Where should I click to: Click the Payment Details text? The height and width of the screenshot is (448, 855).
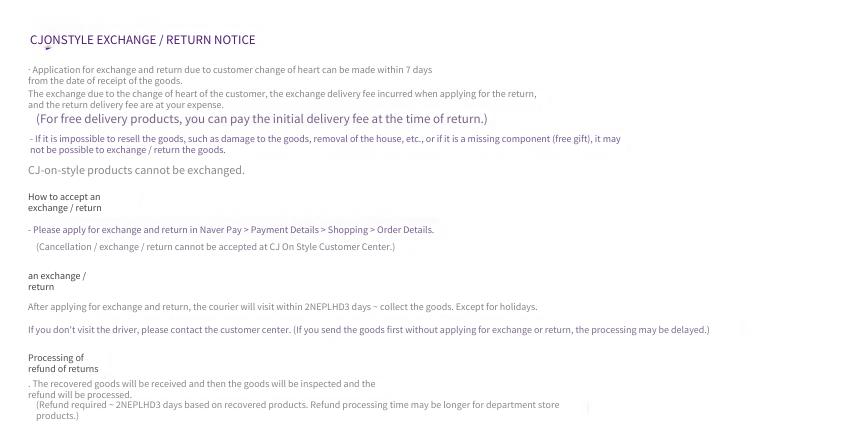coord(285,230)
